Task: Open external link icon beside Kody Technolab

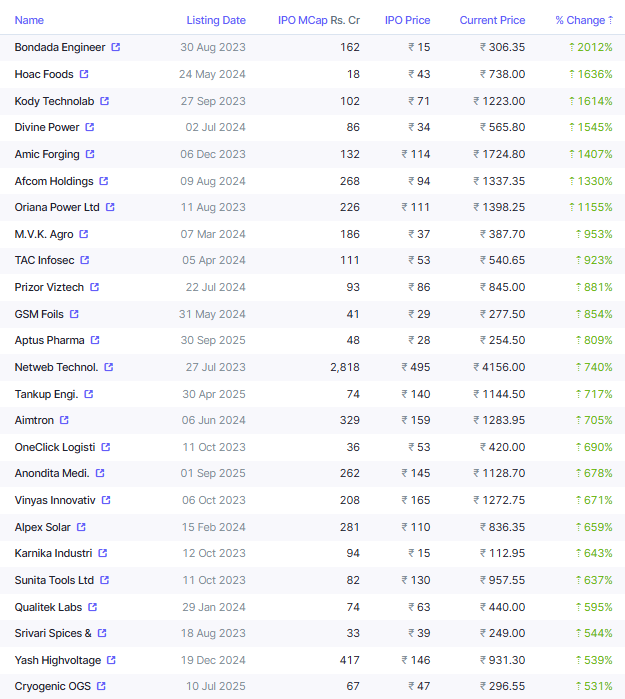Action: [104, 101]
